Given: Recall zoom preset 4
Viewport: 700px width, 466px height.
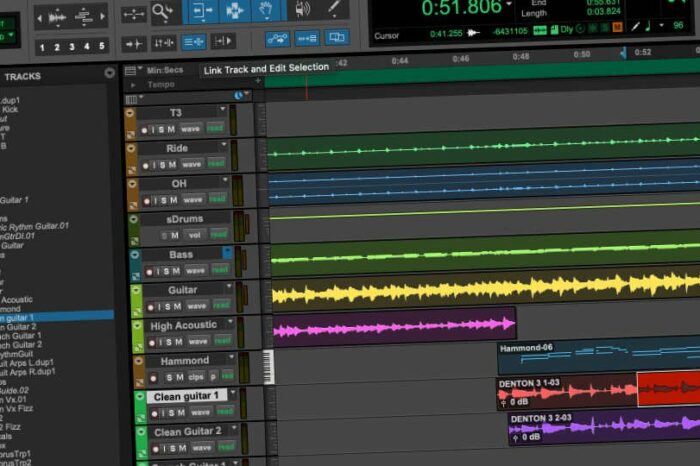Looking at the screenshot, I should click(x=87, y=46).
